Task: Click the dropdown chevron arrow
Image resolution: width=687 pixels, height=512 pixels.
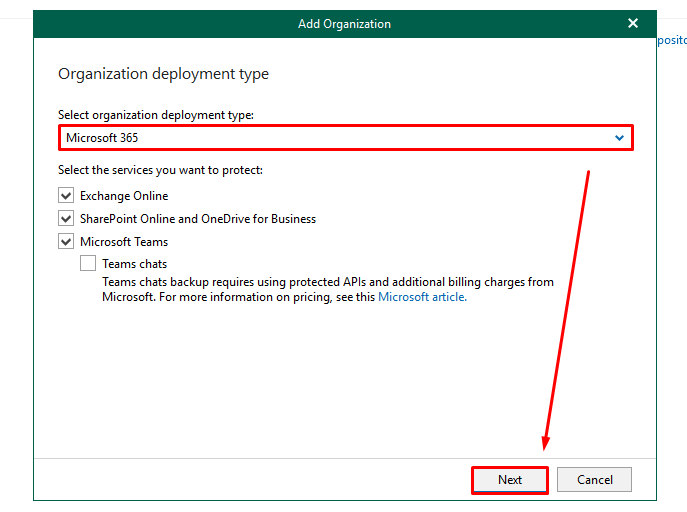Action: pyautogui.click(x=619, y=138)
